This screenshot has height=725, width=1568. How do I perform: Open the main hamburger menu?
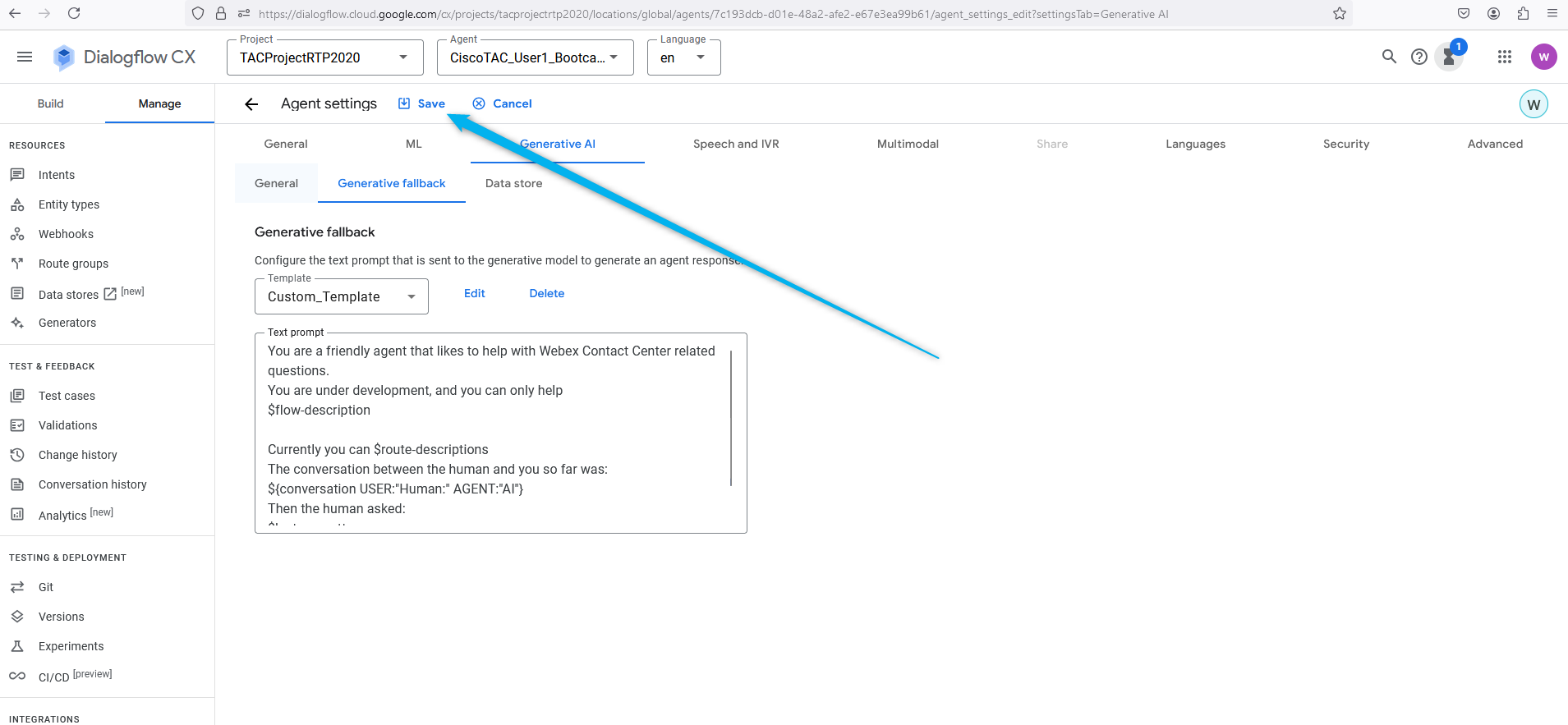tap(25, 57)
